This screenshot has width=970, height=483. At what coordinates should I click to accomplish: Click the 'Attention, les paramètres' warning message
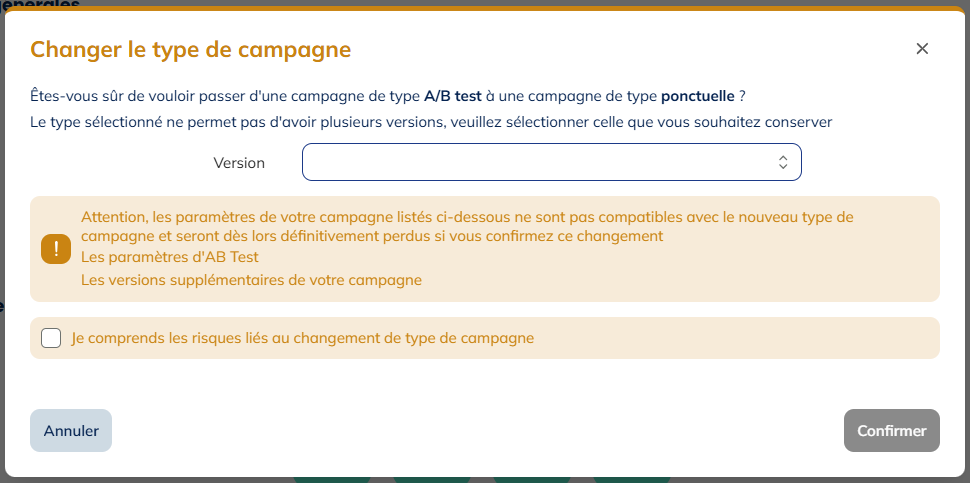pos(467,226)
